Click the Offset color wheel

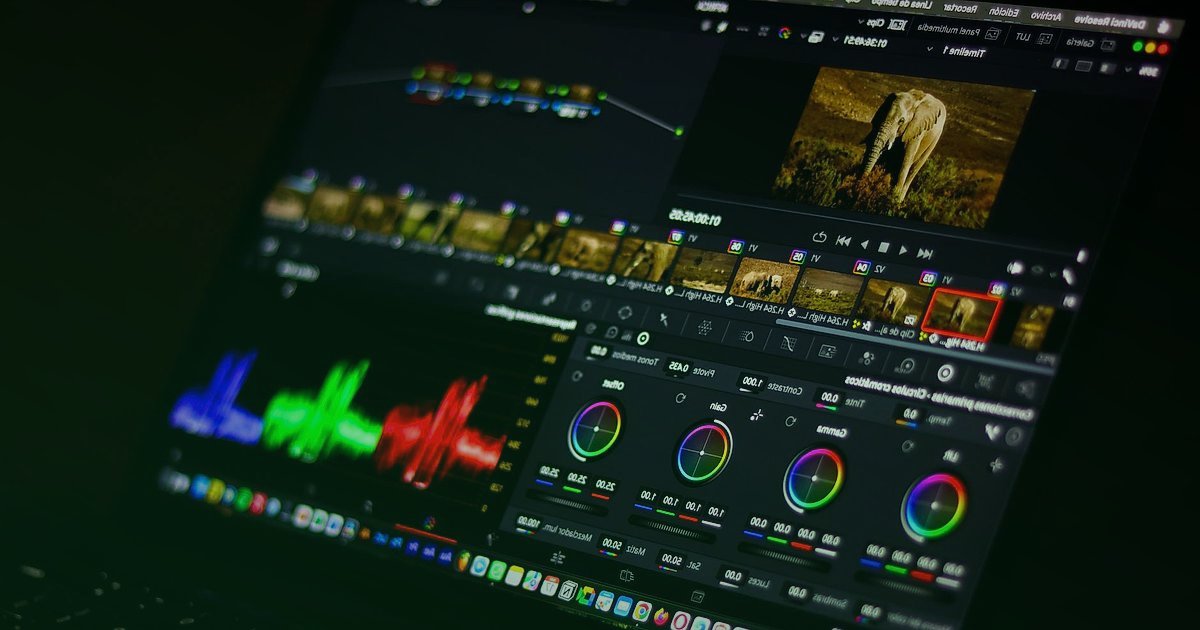pos(596,428)
